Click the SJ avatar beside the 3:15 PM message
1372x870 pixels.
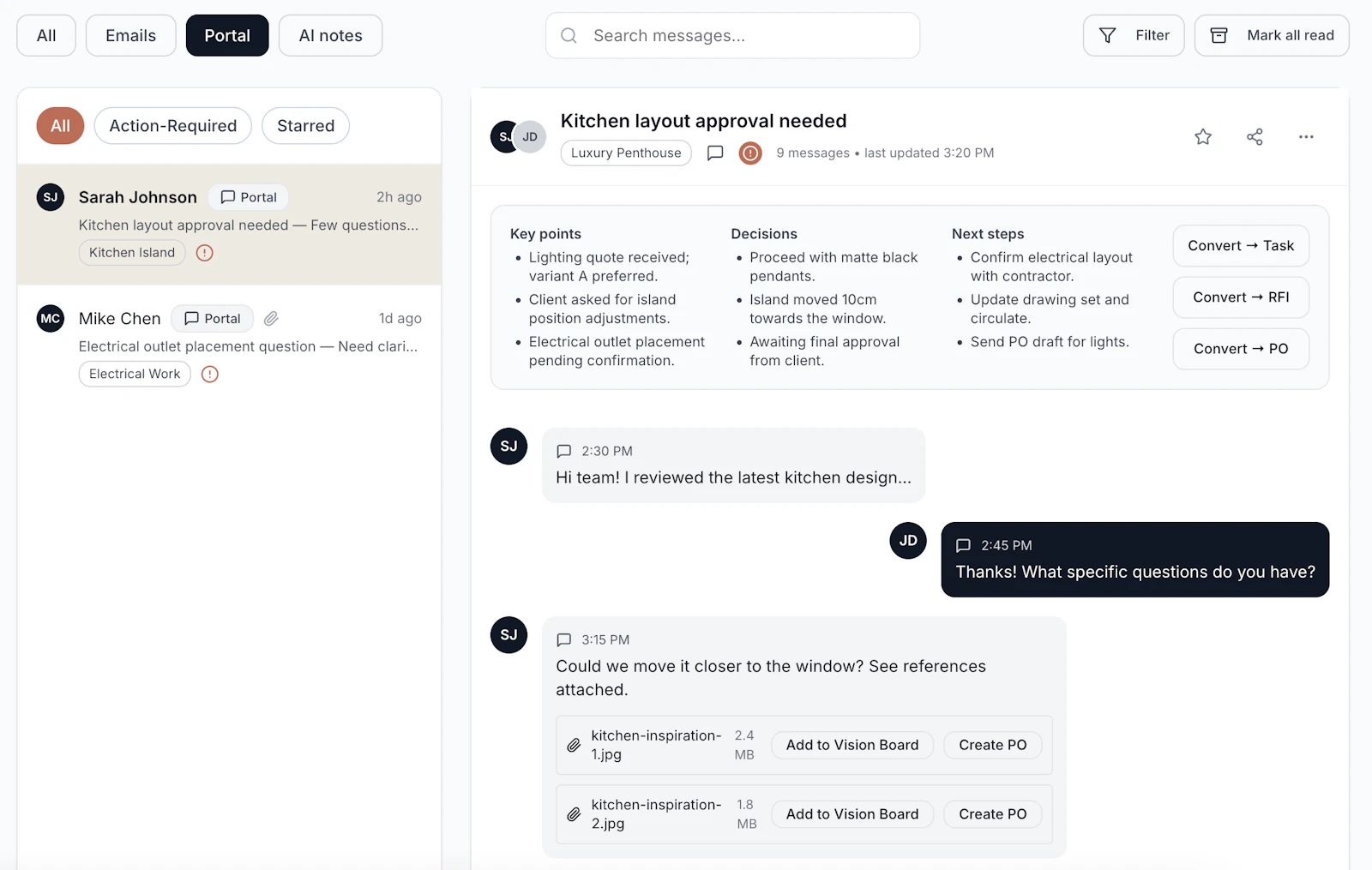click(x=508, y=635)
